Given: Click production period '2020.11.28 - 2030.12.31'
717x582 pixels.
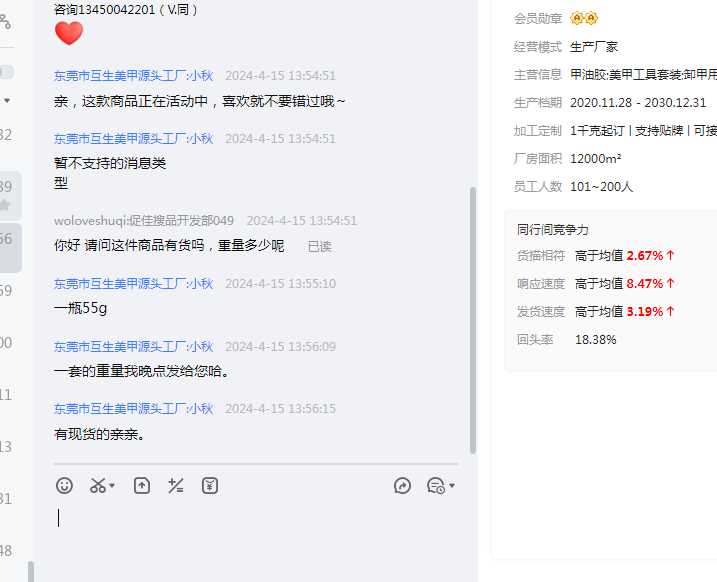Looking at the screenshot, I should (x=638, y=102).
